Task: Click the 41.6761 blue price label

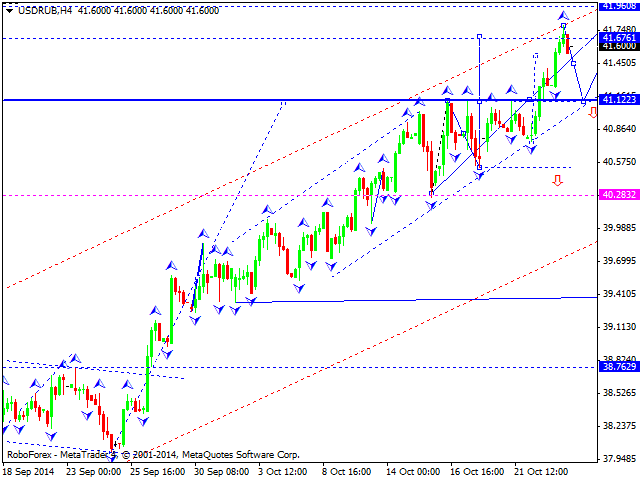Action: 616,37
